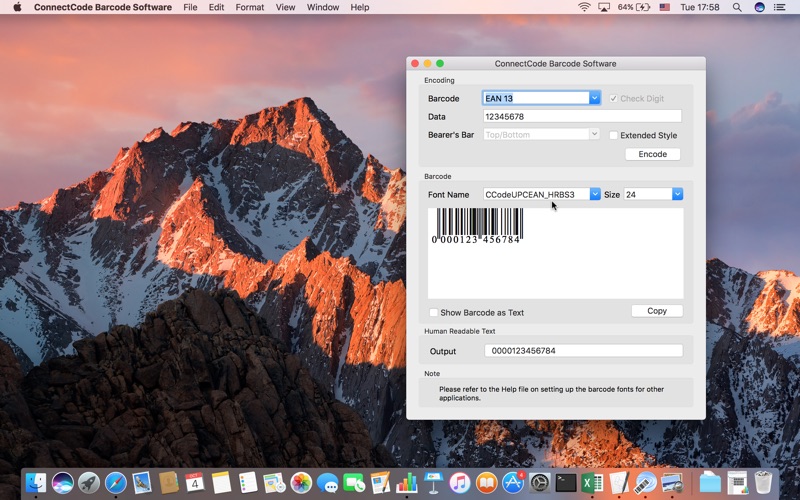The height and width of the screenshot is (500, 800).
Task: Open the Edit menu
Action: pyautogui.click(x=216, y=7)
